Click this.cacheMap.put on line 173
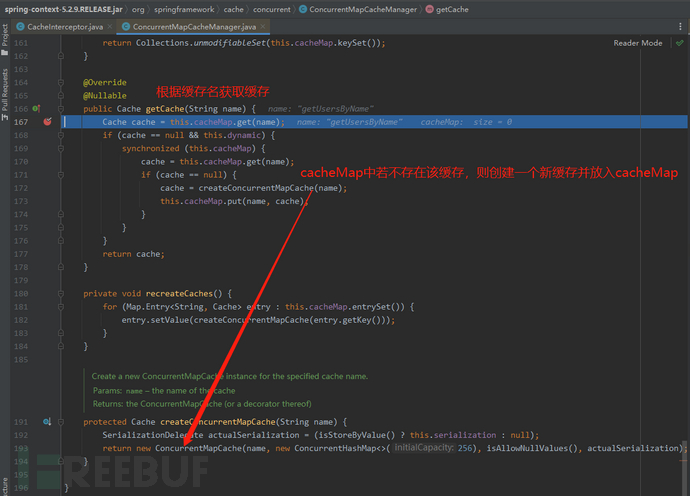This screenshot has height=496, width=690. point(201,201)
